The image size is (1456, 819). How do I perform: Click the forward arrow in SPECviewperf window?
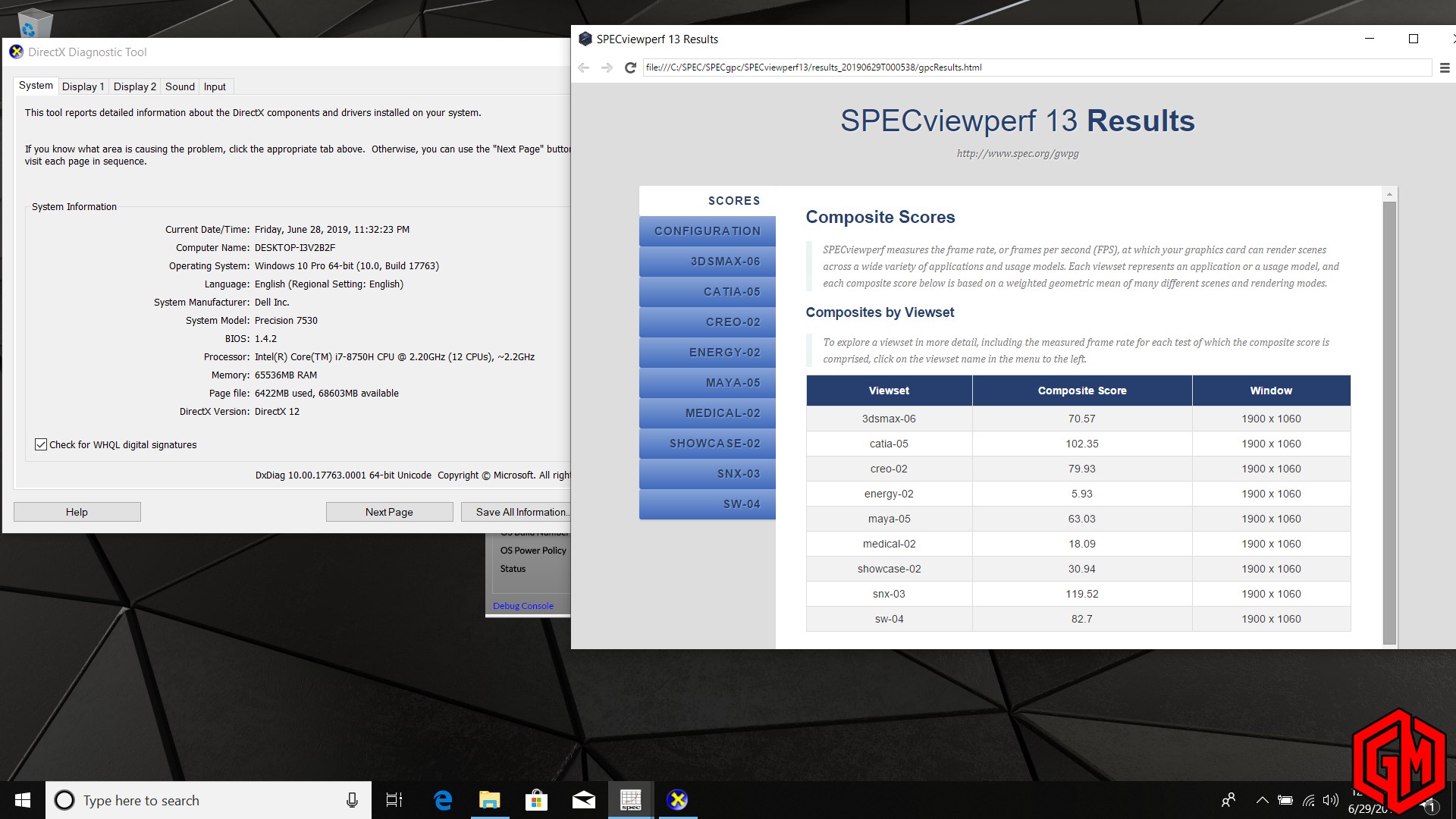607,67
